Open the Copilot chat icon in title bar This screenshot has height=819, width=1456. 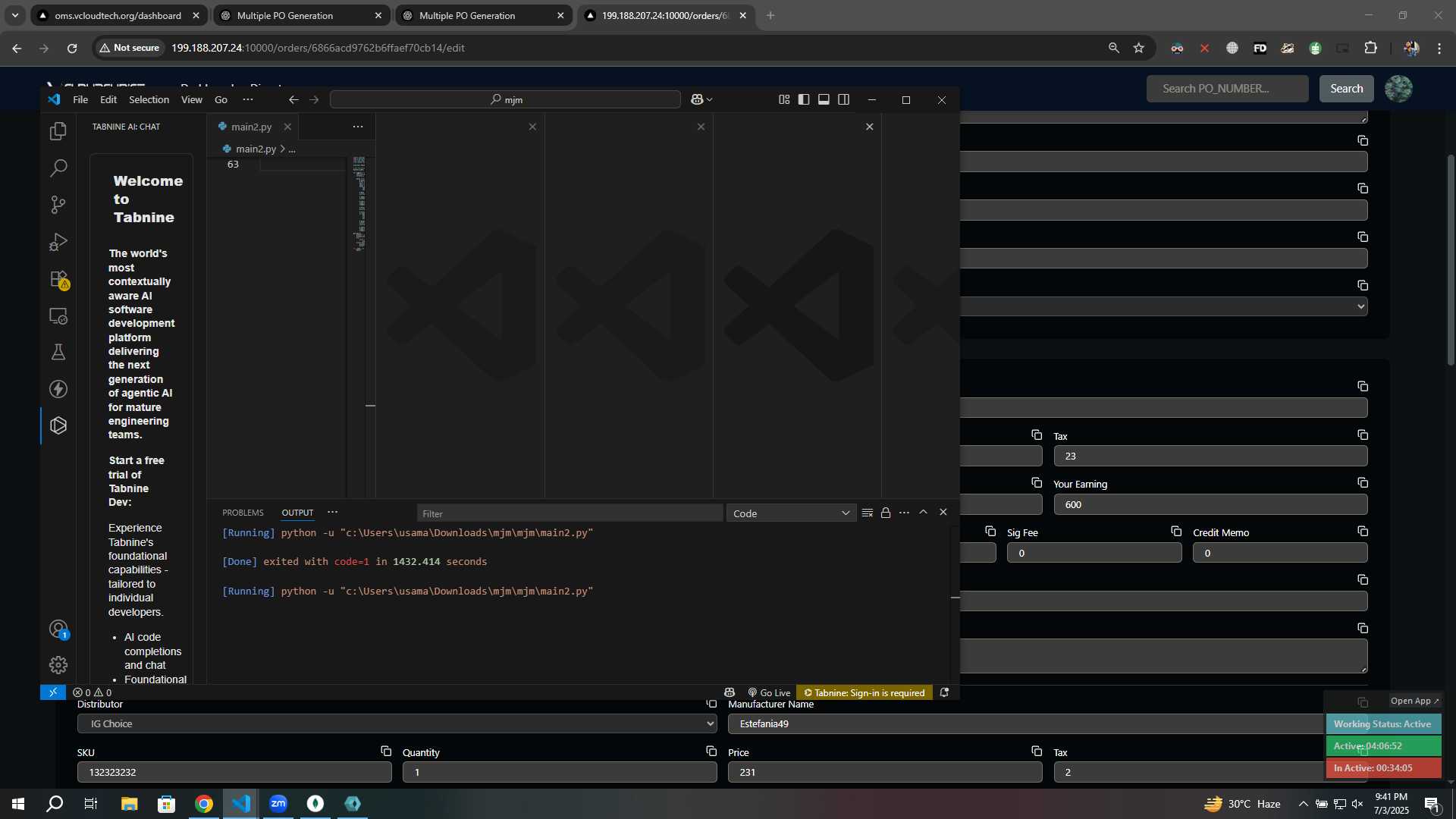click(697, 99)
